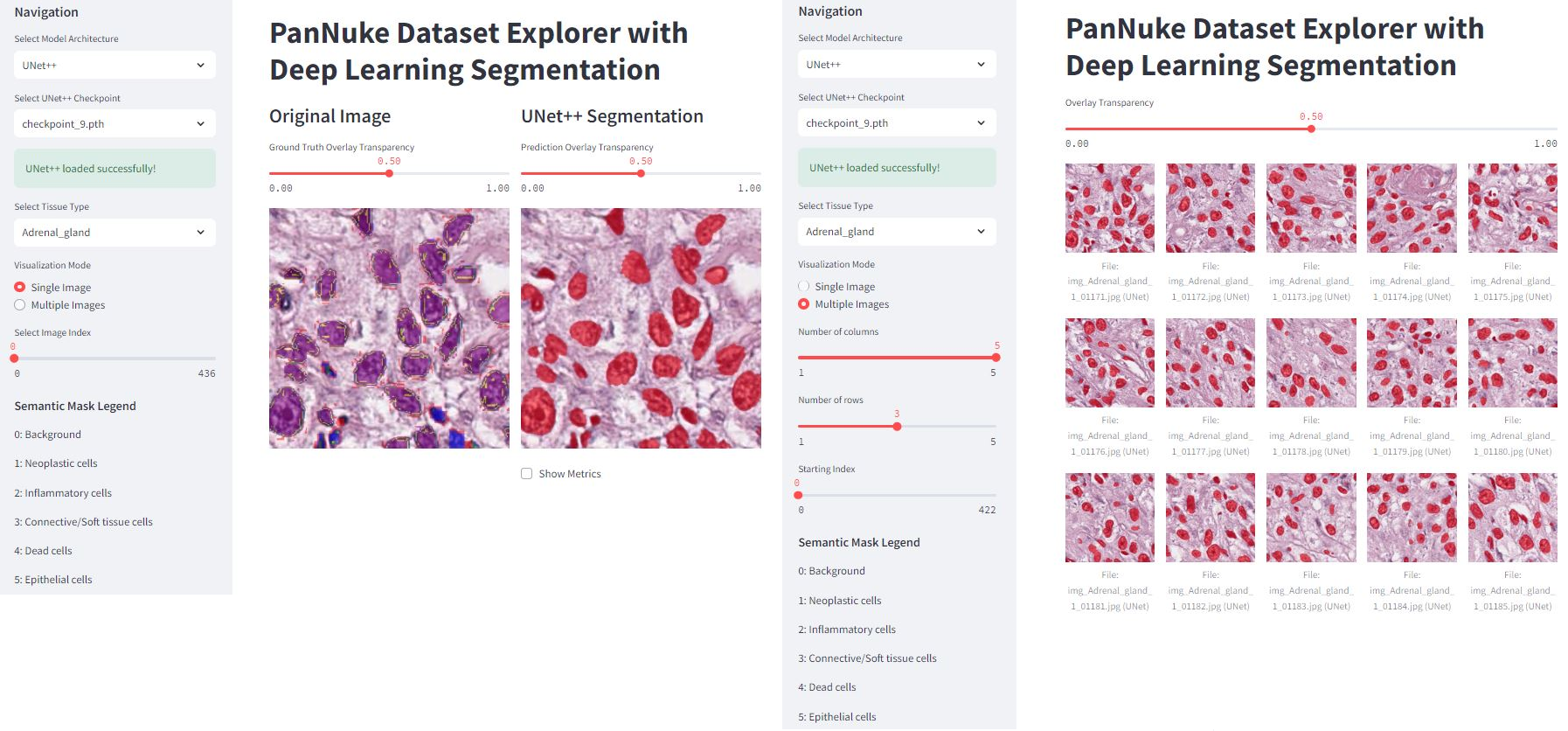Expand right panel Adrenal_gland tissue dropdown

(x=896, y=232)
